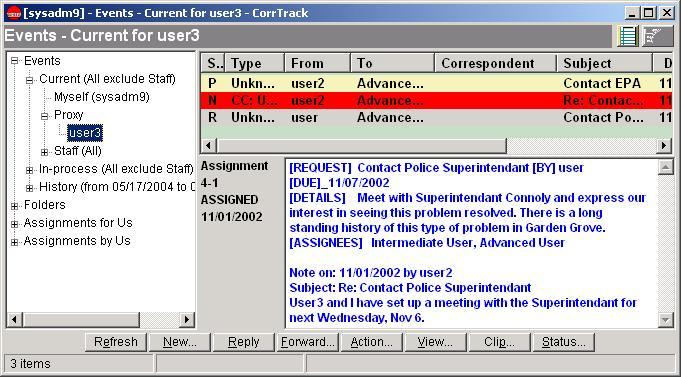Click right arrow of event table scrollbar
This screenshot has height=377, width=681.
[x=664, y=146]
